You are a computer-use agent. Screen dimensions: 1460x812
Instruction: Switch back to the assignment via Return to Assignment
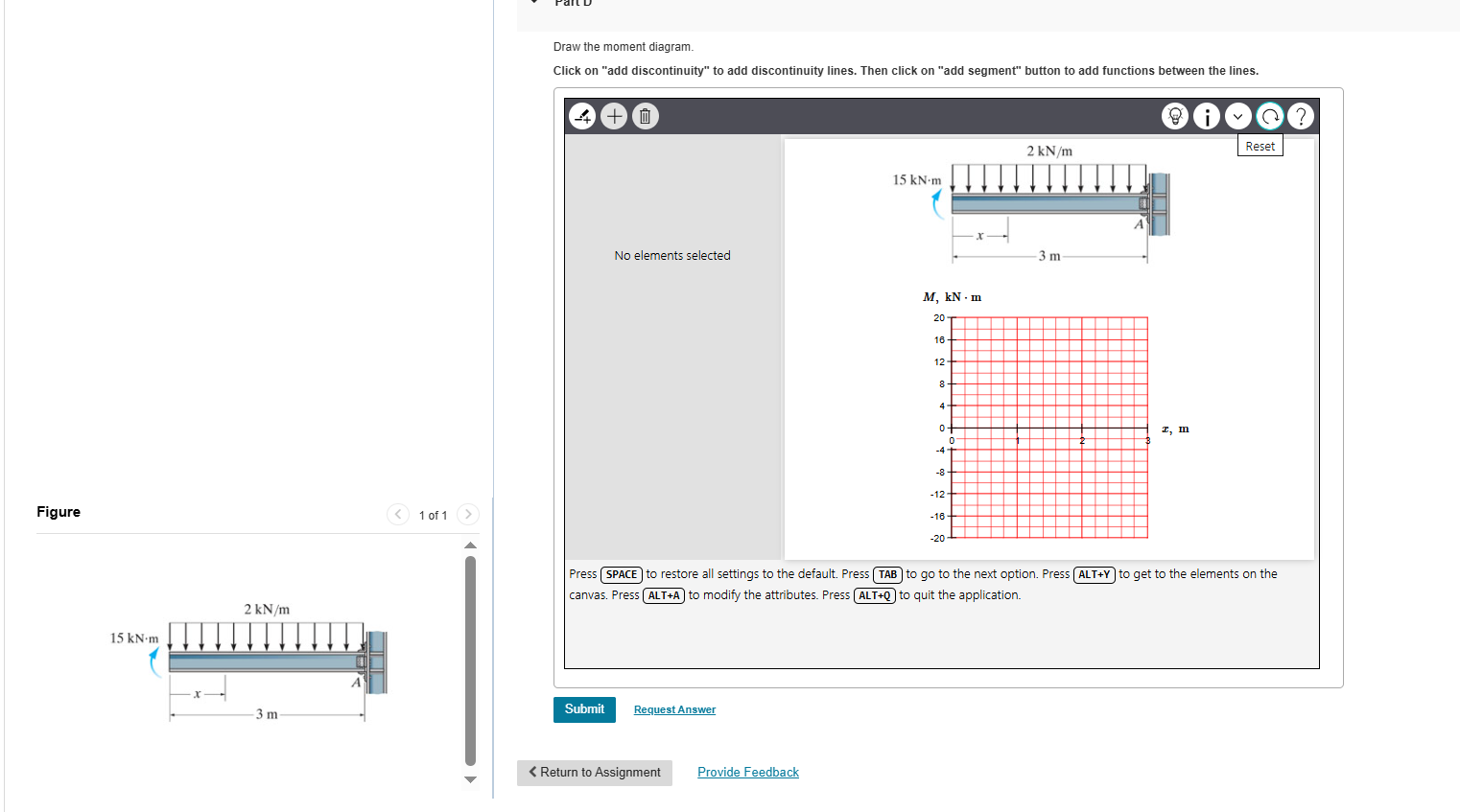pos(594,773)
